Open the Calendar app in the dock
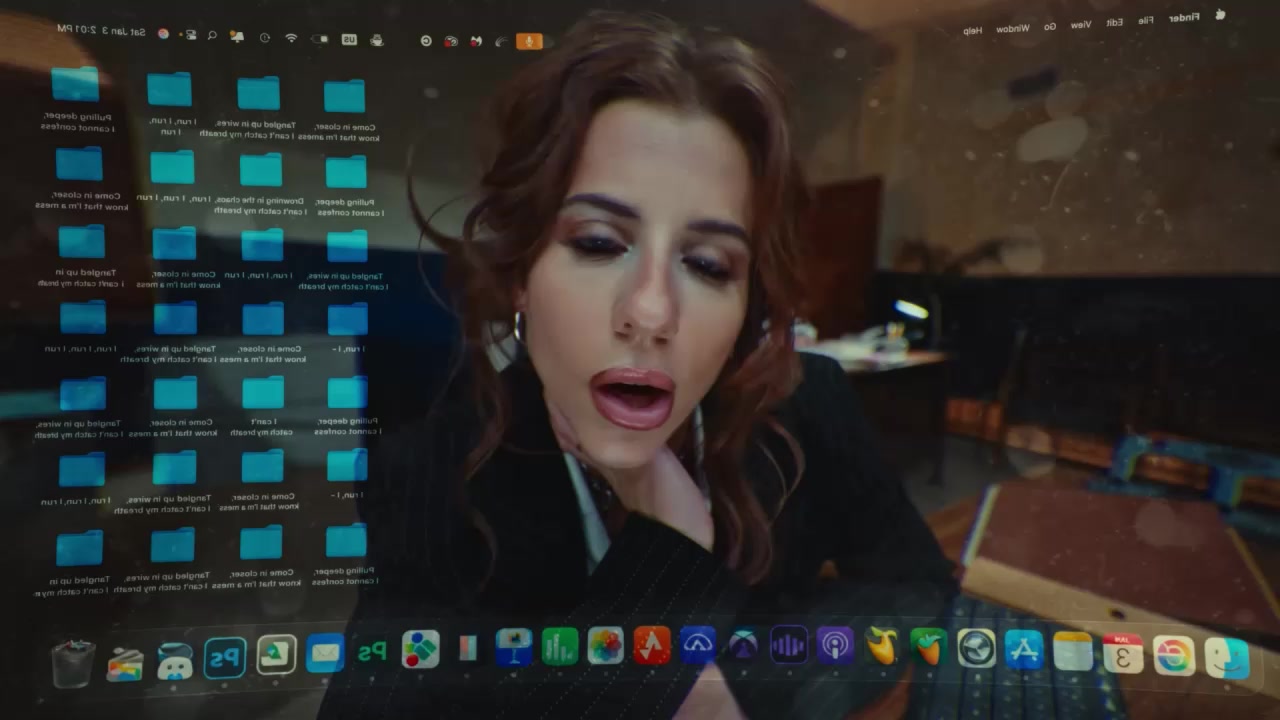1280x720 pixels. [1123, 654]
